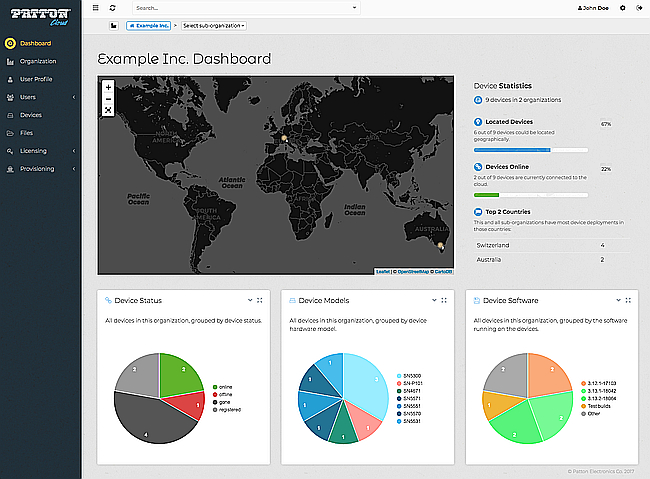The height and width of the screenshot is (479, 650).
Task: Maximize the Device Software panel
Action: 628,300
